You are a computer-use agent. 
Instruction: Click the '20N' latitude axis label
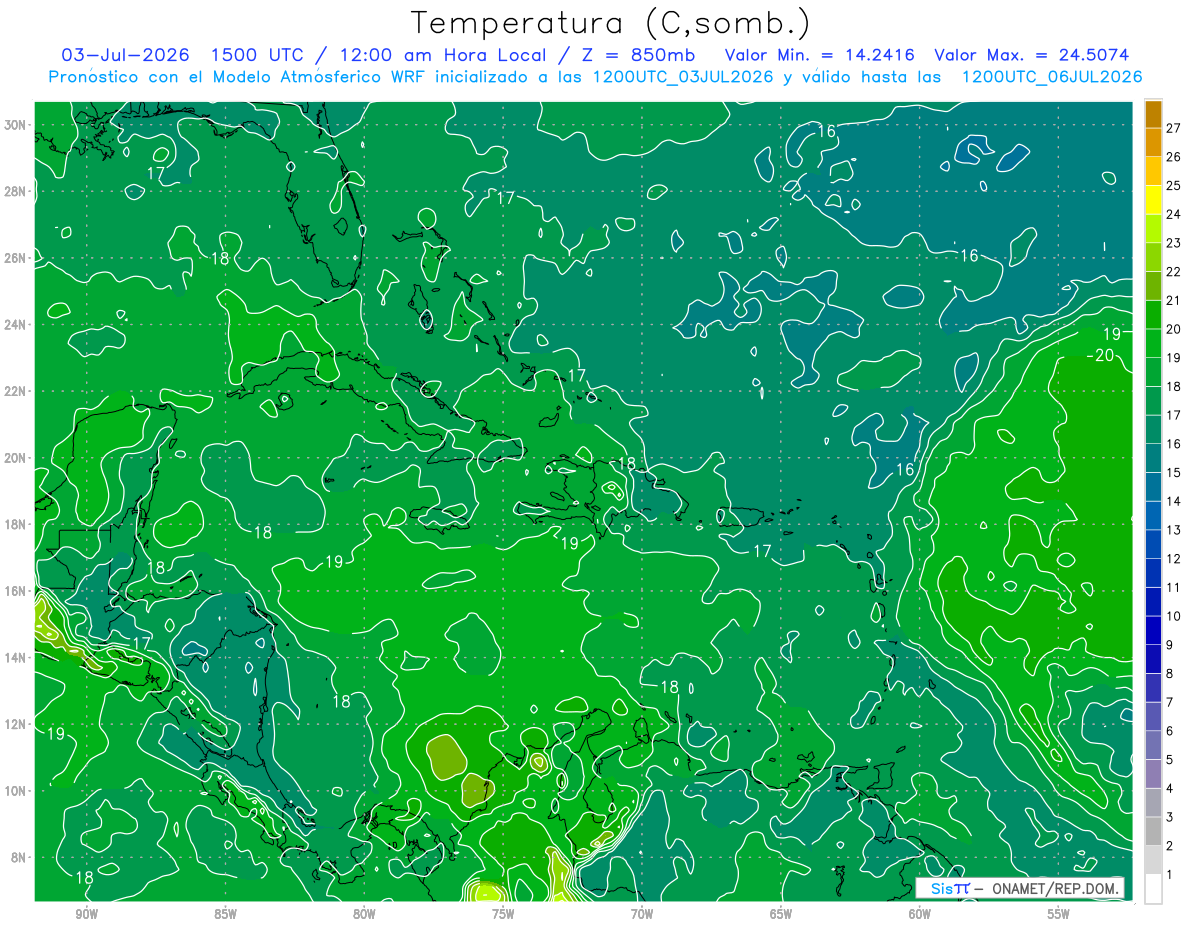[16, 458]
